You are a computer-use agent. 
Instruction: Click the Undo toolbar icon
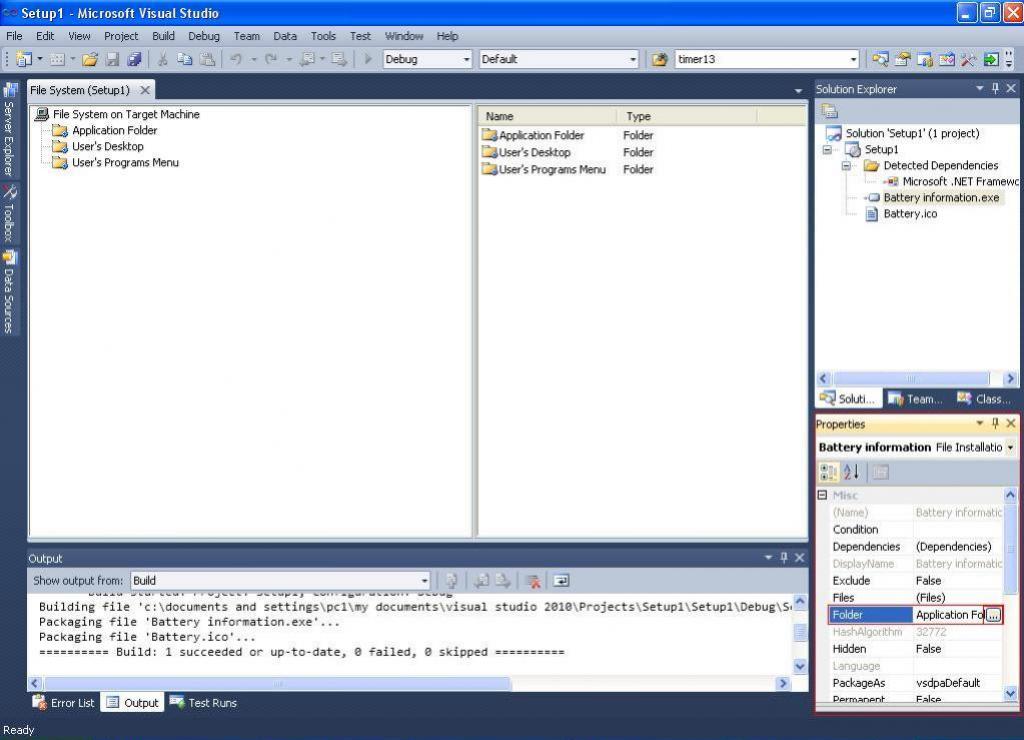tap(236, 59)
